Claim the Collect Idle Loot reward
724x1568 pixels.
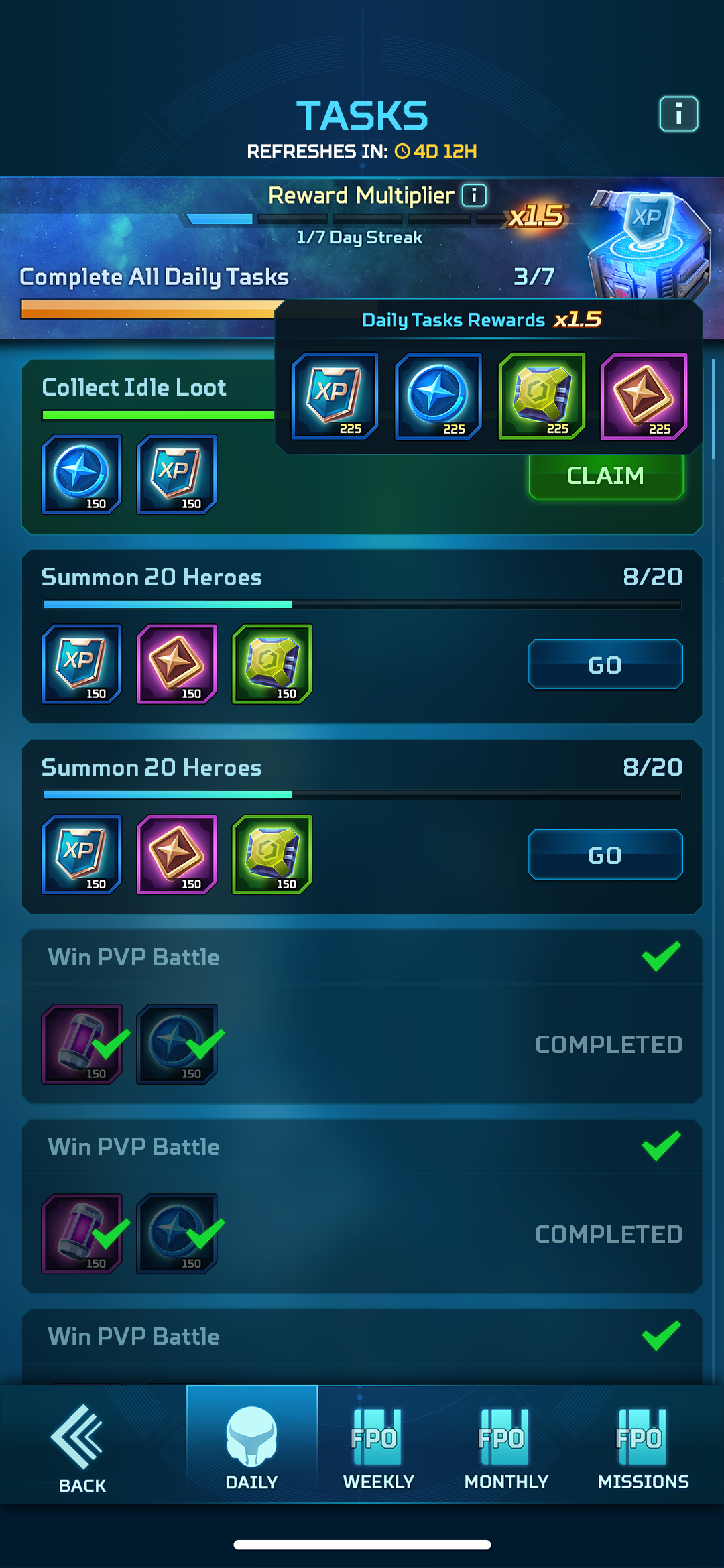[x=606, y=476]
